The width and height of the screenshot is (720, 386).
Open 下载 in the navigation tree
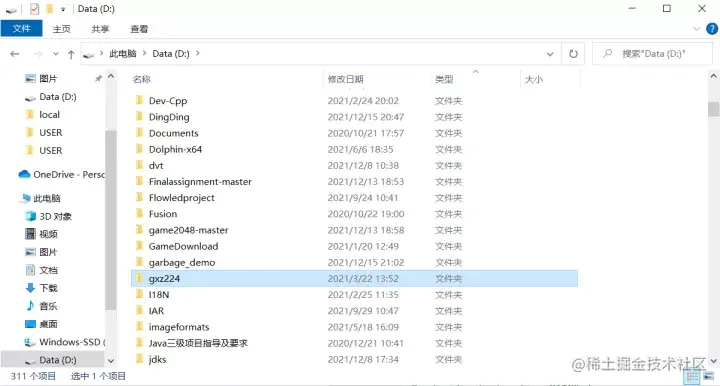coord(48,288)
